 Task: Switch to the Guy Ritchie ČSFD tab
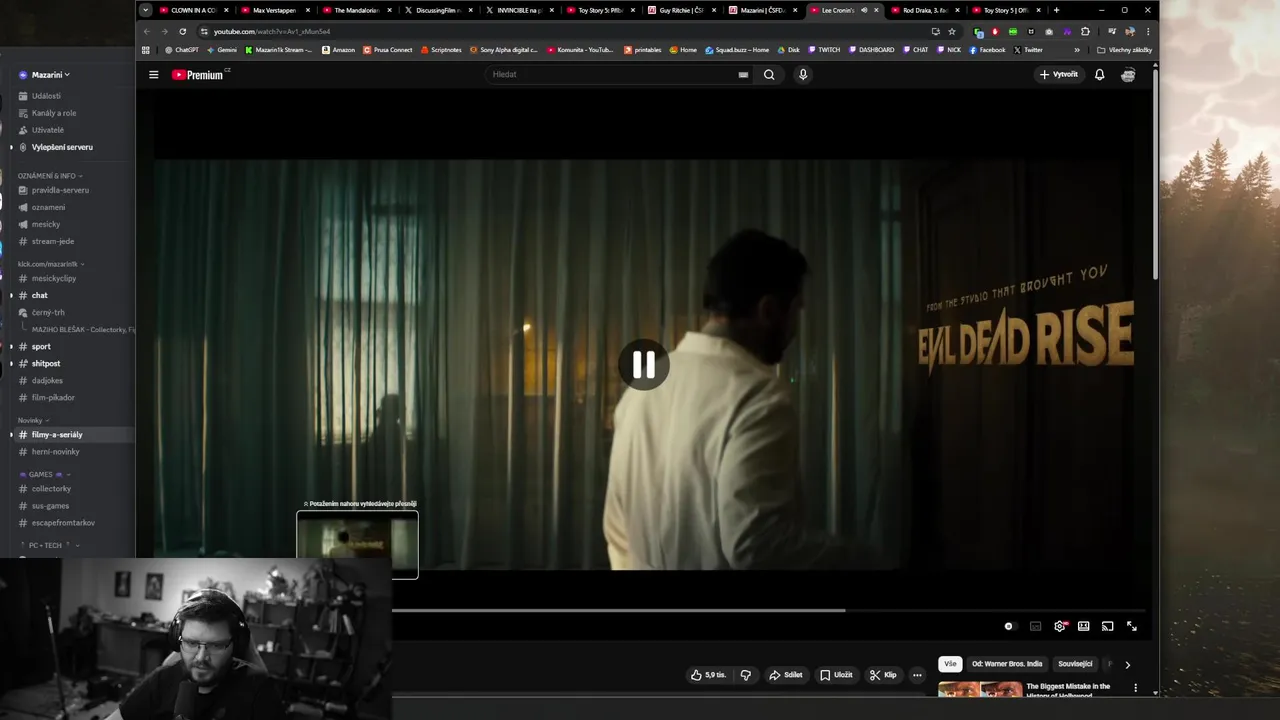(680, 10)
